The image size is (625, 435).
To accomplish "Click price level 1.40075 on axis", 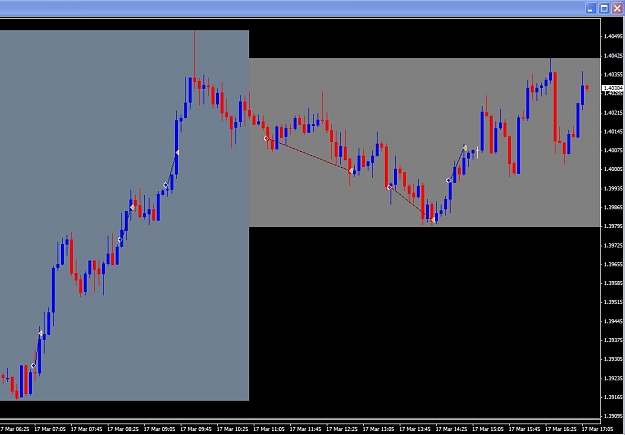I will point(613,150).
